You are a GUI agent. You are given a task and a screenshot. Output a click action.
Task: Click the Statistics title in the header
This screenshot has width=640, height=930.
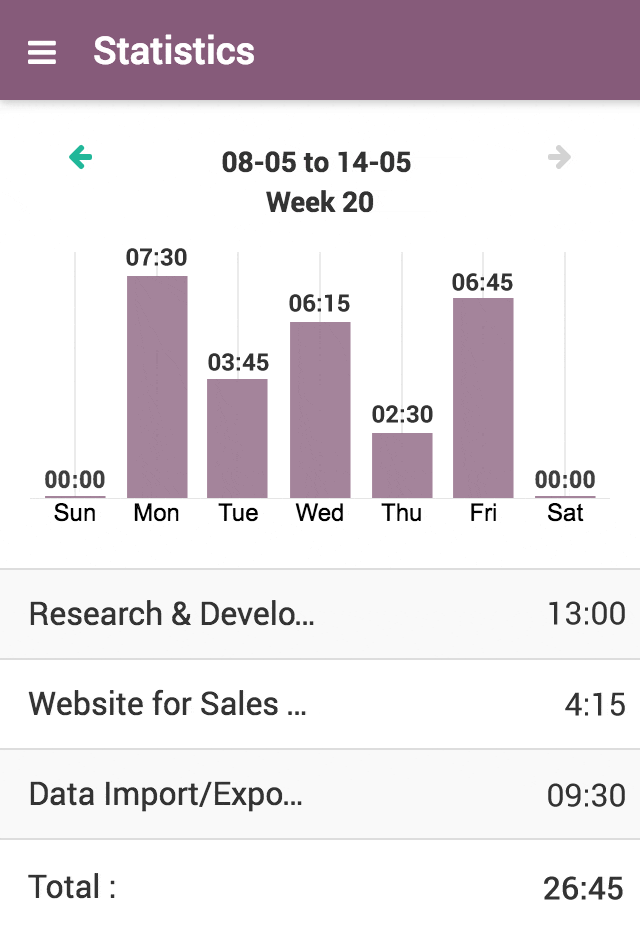[174, 51]
